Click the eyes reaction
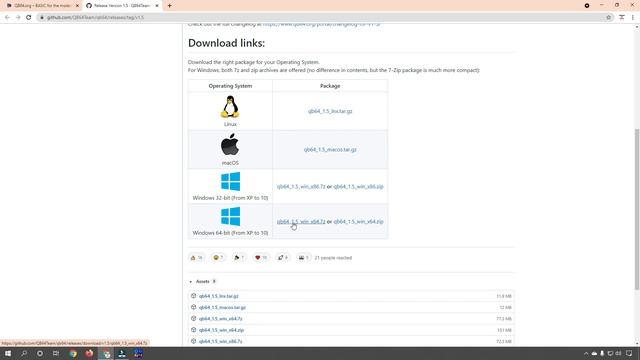This screenshot has height=360, width=640. 303,258
